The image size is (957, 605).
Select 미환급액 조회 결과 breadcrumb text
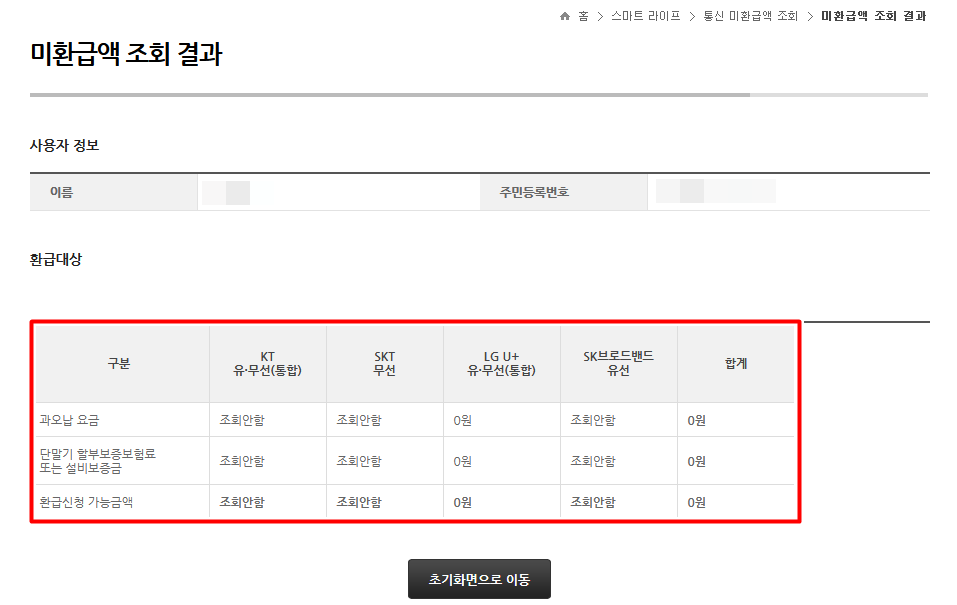(x=873, y=16)
